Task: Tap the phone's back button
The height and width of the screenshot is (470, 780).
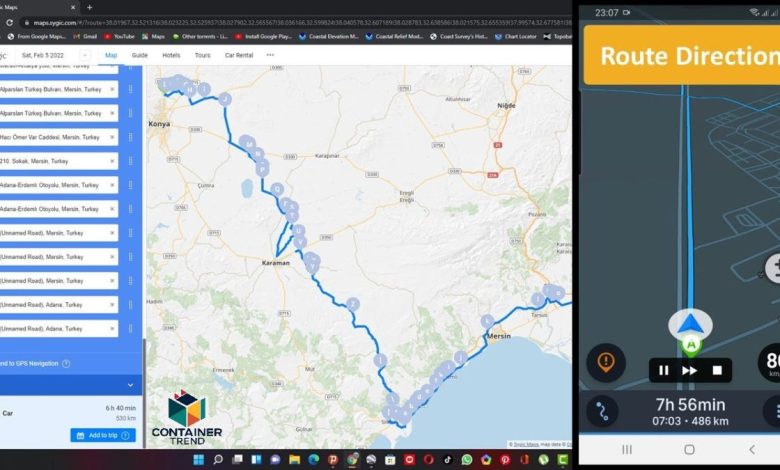Action: coord(752,450)
